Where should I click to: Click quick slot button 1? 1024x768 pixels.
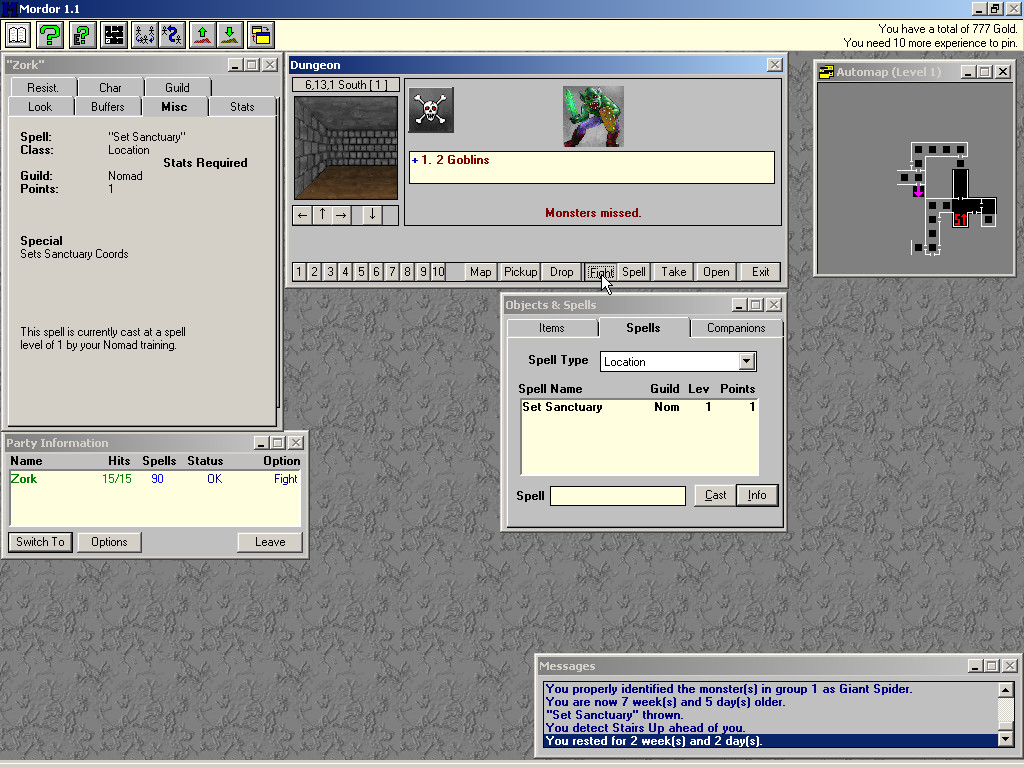[x=299, y=272]
